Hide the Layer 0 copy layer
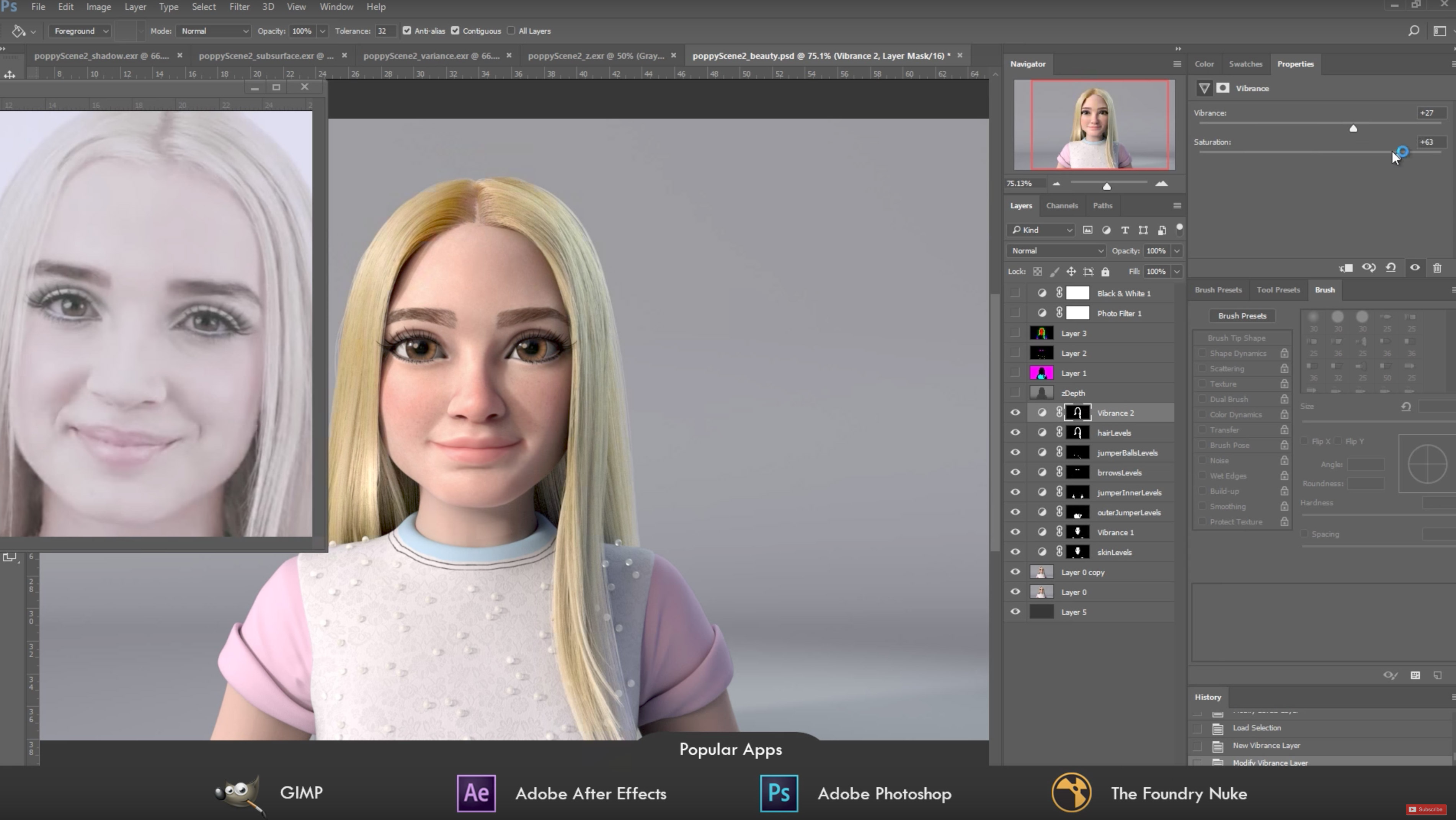1456x820 pixels. pos(1015,572)
